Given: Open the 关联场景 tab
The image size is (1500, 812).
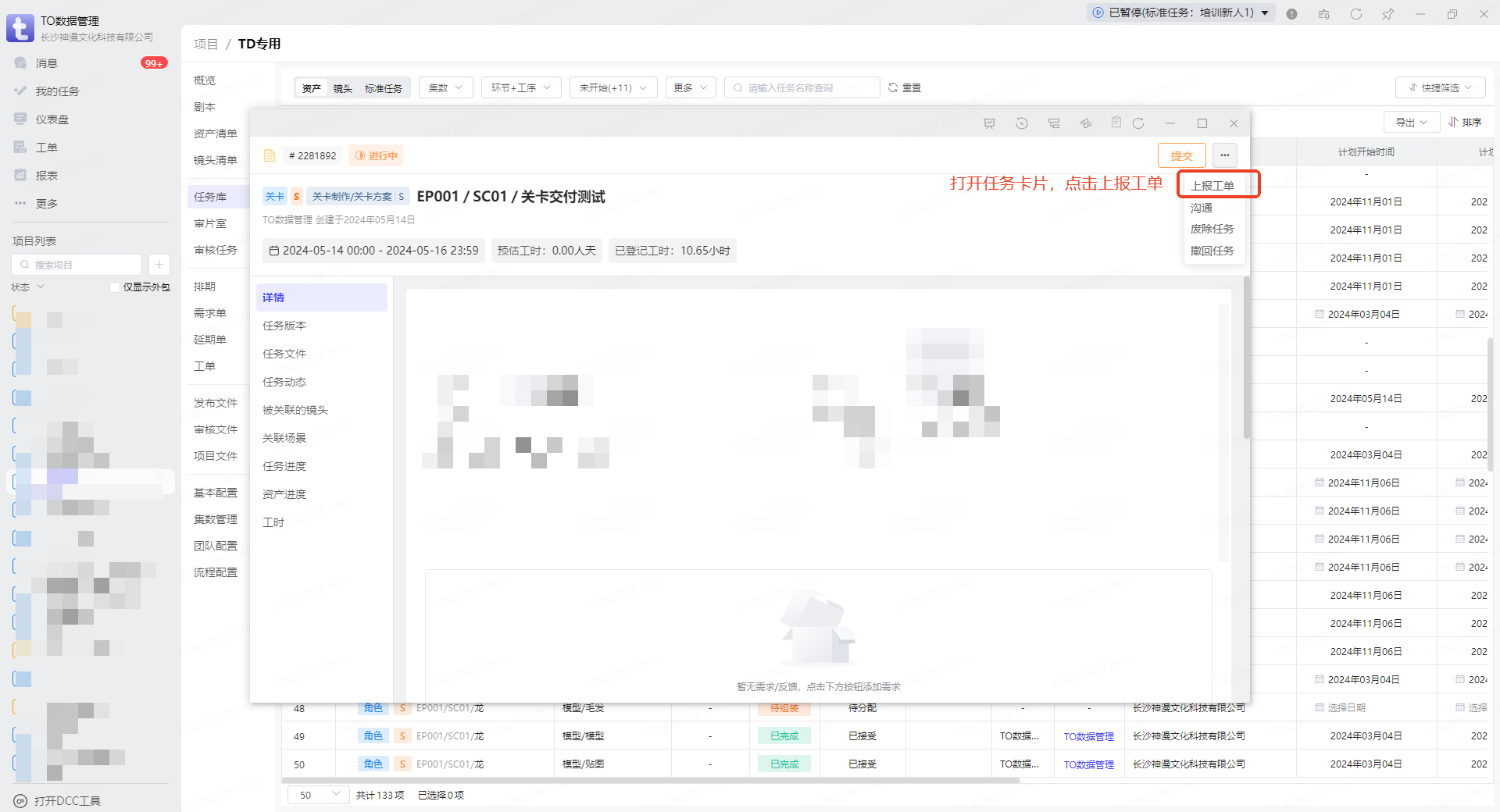Looking at the screenshot, I should (321, 438).
